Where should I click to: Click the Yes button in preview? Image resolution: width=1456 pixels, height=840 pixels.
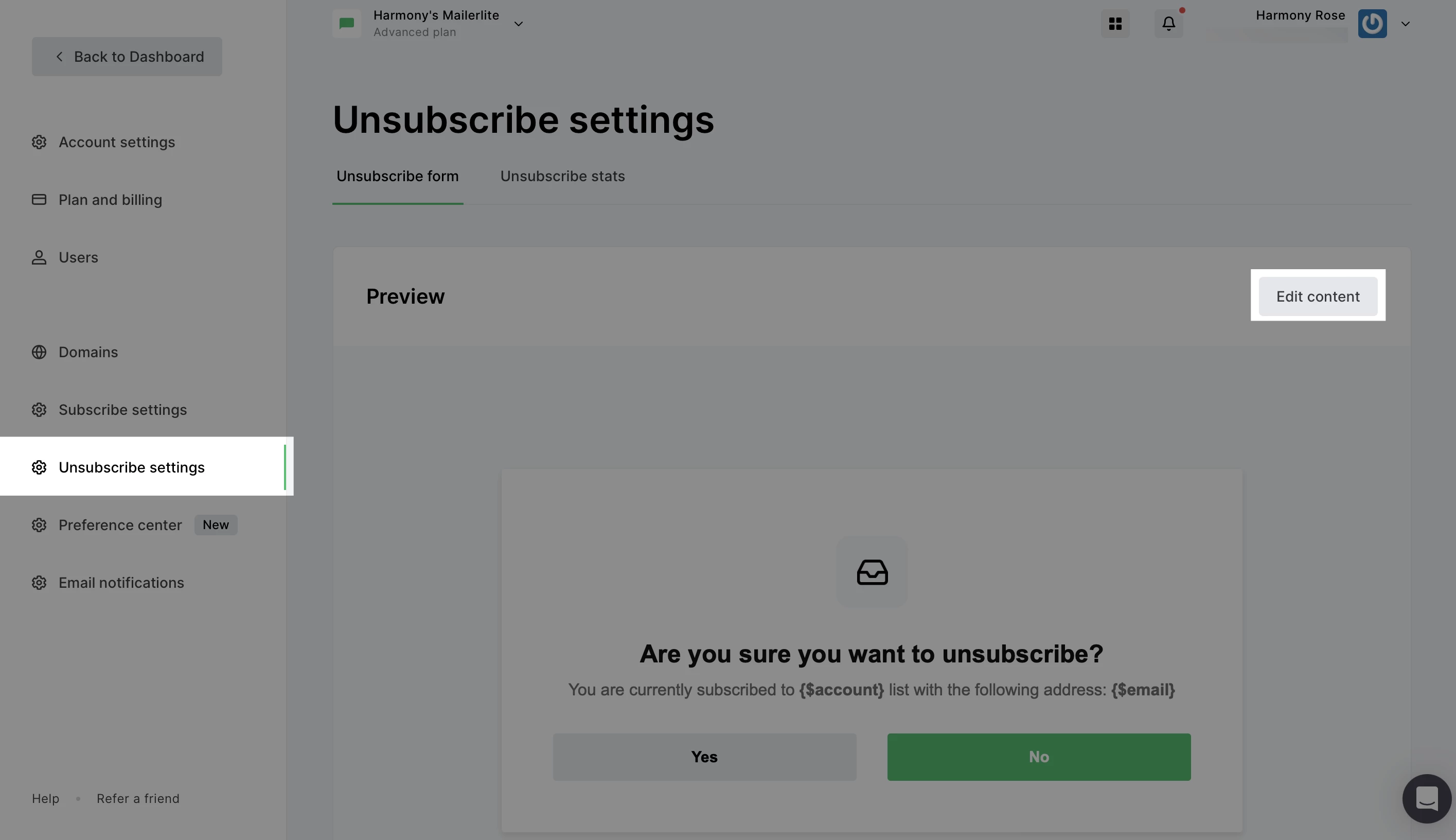[704, 757]
